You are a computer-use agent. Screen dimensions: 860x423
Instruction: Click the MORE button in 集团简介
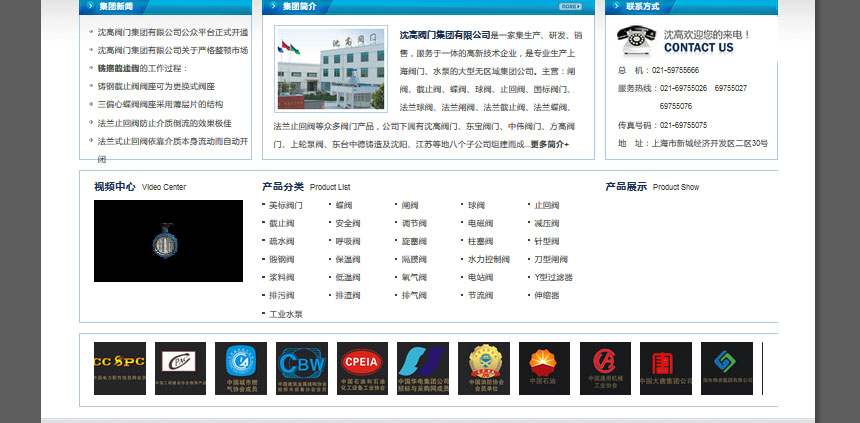point(570,6)
